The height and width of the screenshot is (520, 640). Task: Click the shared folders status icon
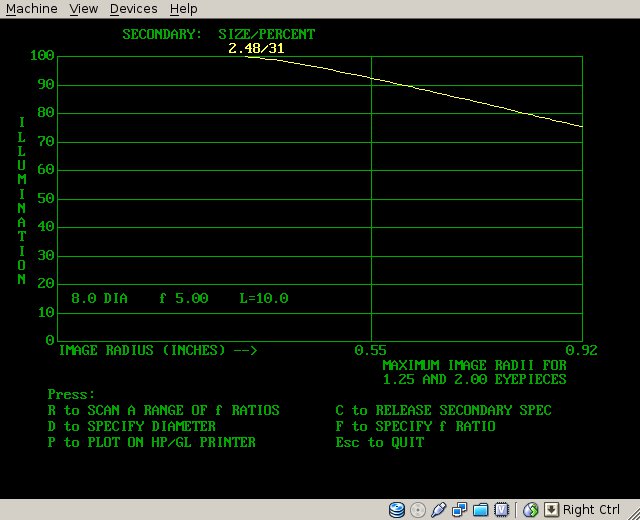coord(480,509)
